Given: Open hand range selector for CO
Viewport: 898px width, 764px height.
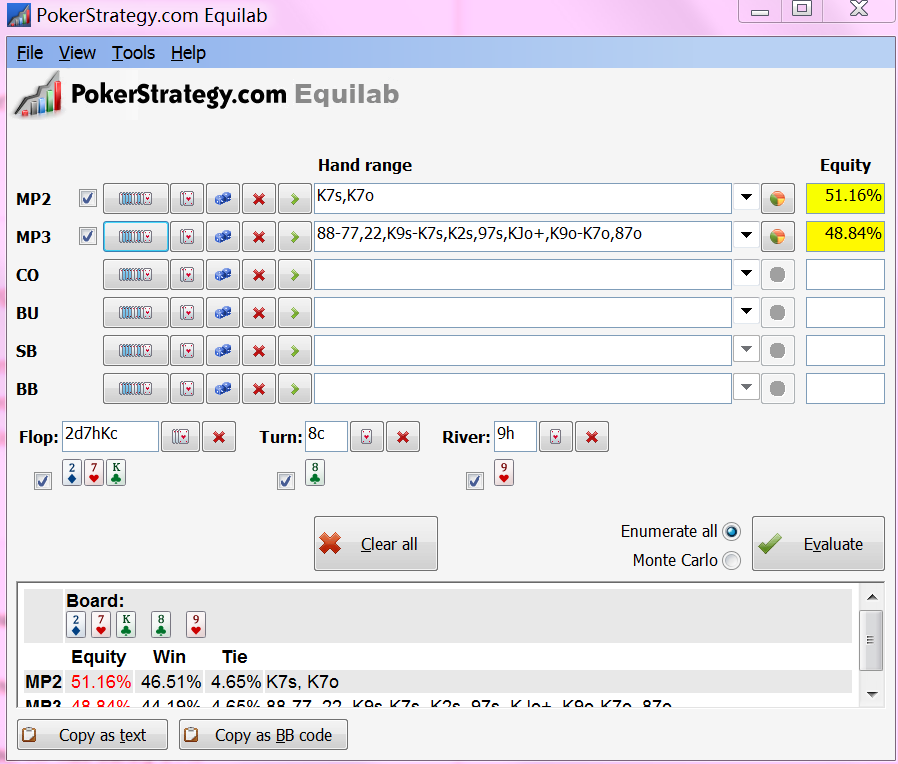Looking at the screenshot, I should [x=136, y=275].
